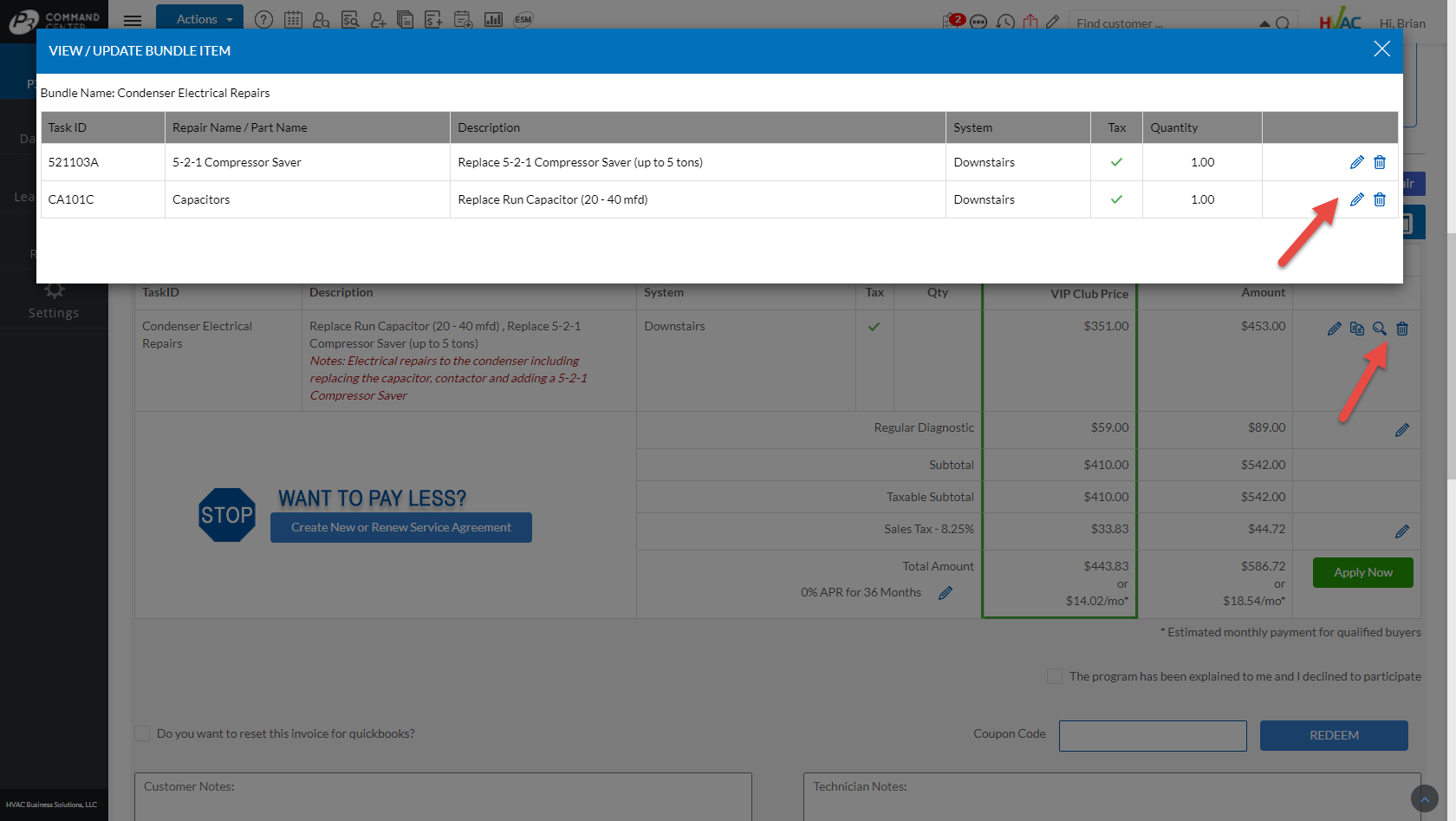
Task: Open the Actions dropdown menu
Action: (200, 19)
